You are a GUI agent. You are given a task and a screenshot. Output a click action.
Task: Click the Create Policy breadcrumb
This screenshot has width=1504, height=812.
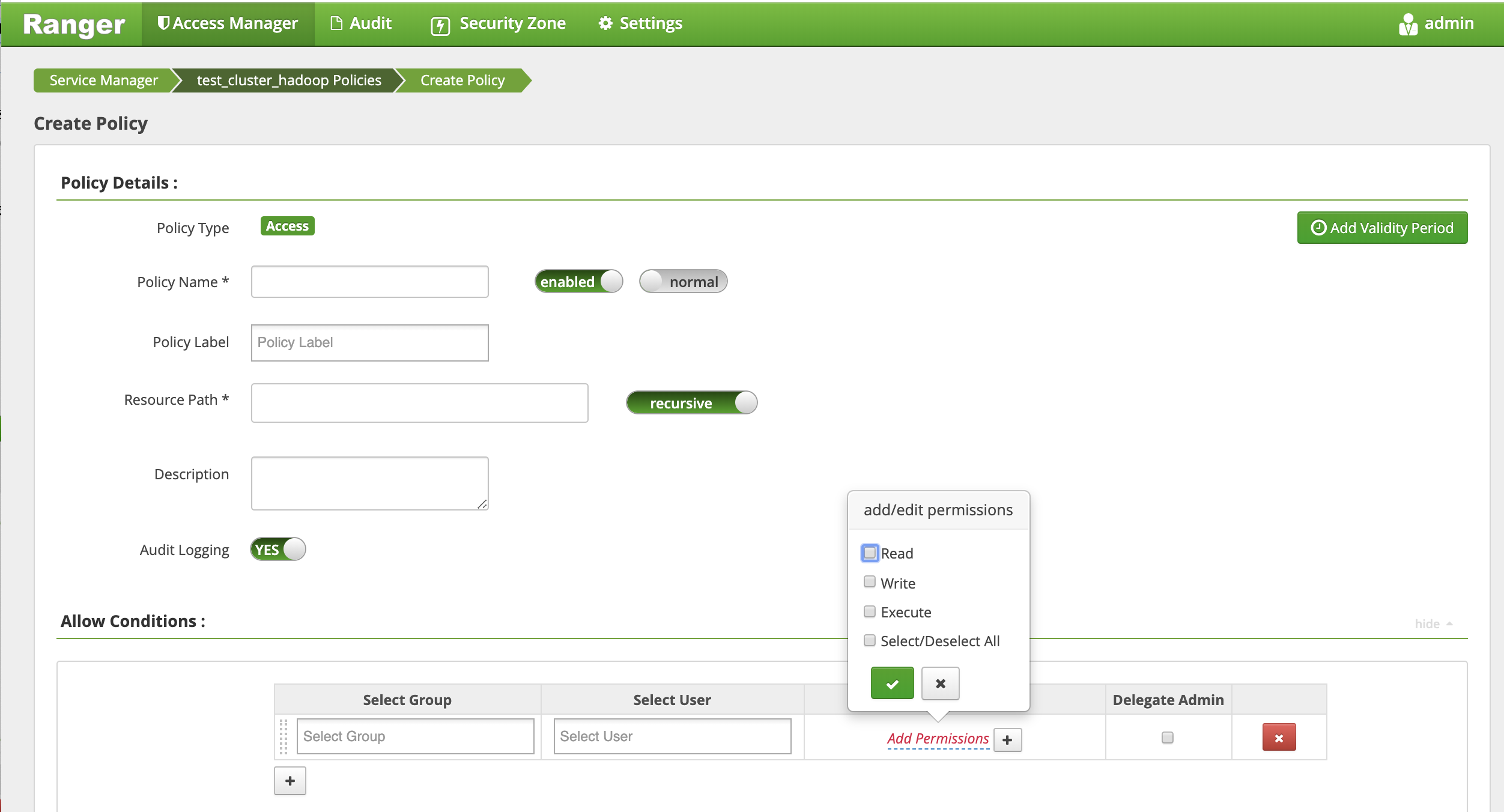pos(462,80)
